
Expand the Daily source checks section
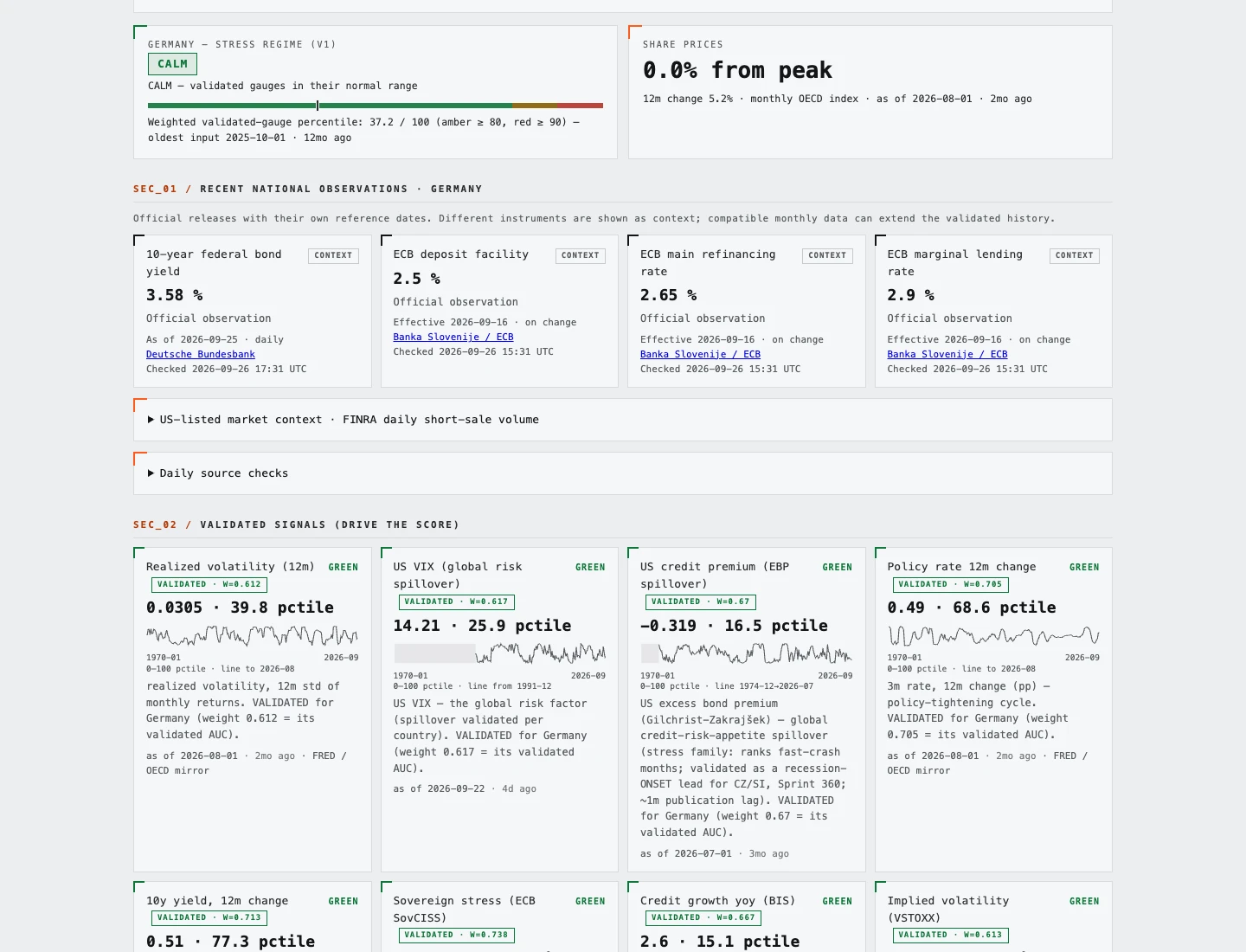coord(218,473)
